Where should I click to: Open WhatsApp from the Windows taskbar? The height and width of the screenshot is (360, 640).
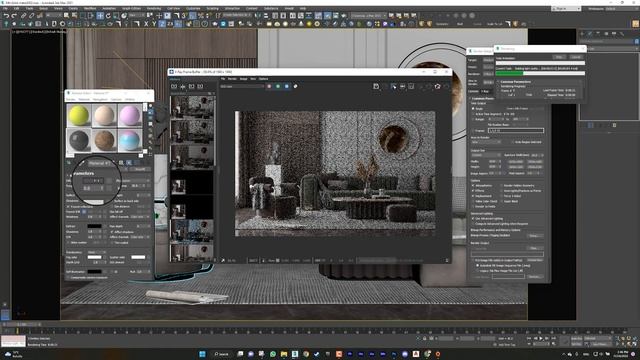[273, 354]
